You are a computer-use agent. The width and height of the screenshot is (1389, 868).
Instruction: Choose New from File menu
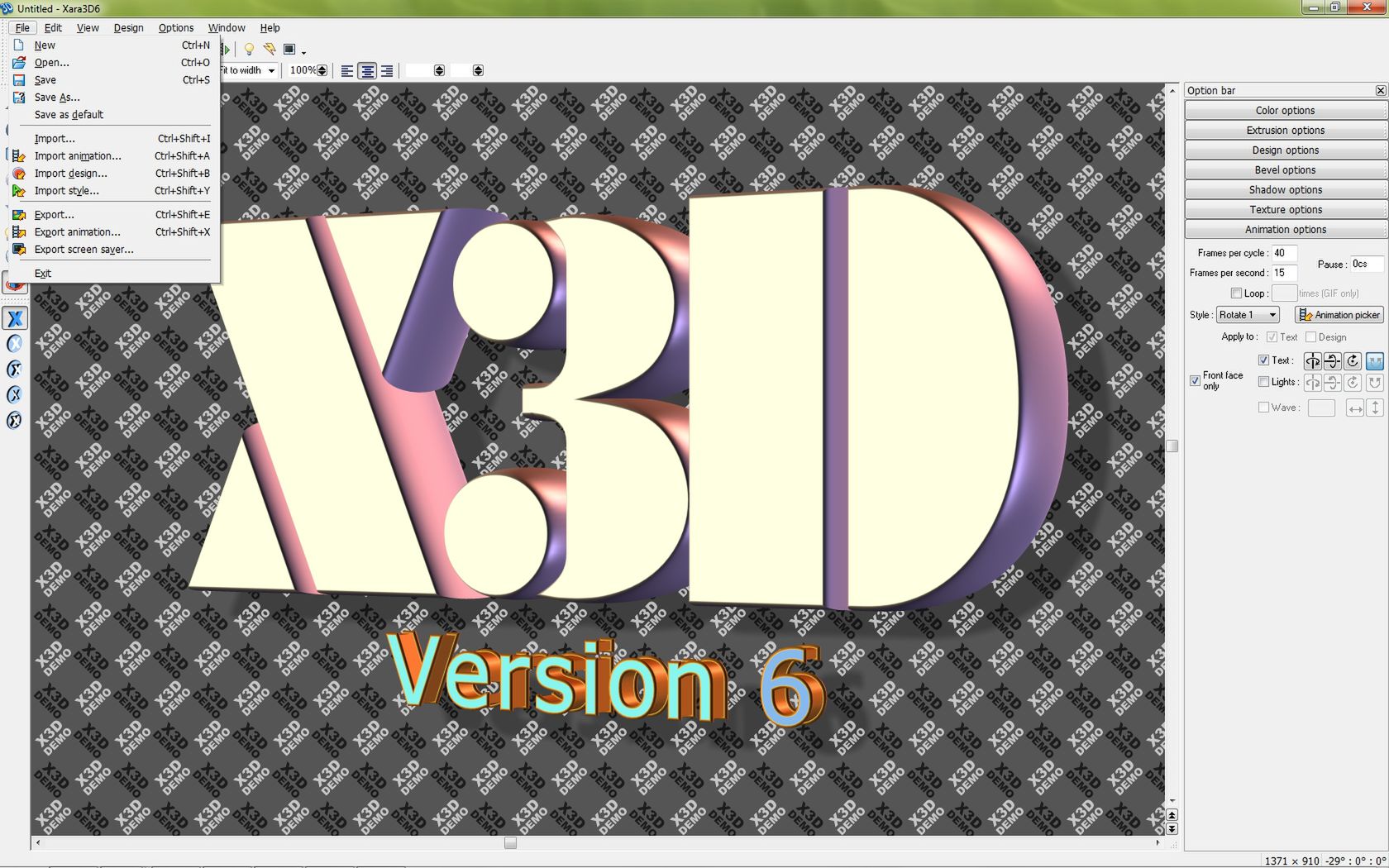(112, 45)
